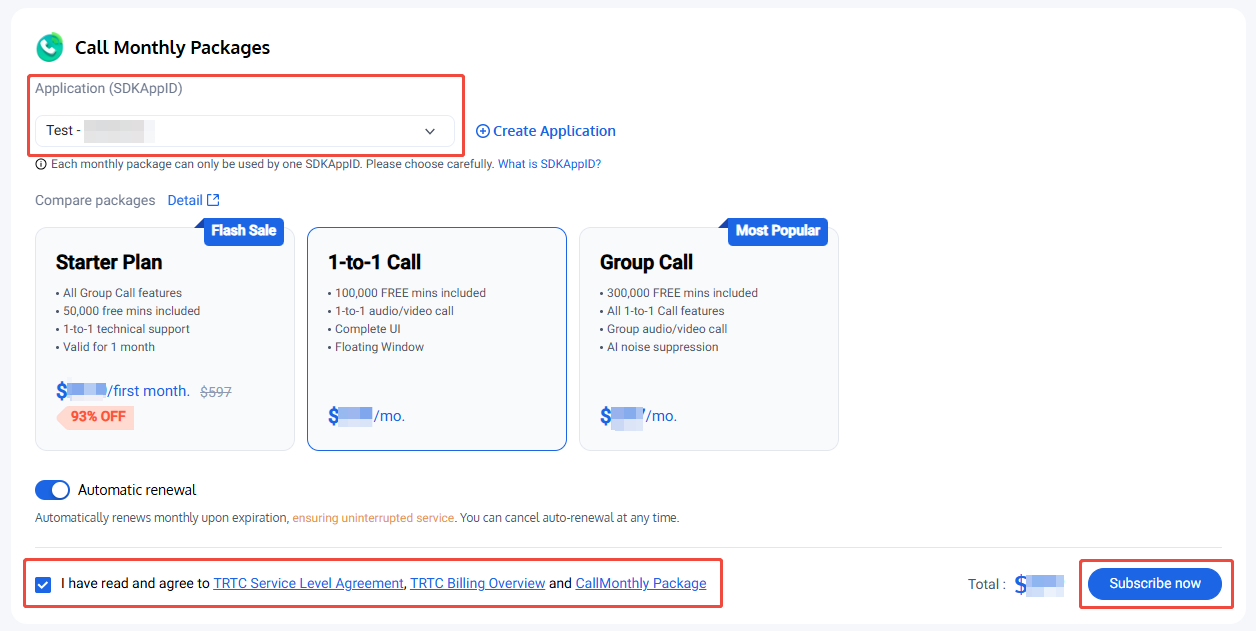
Task: Uncheck the agreement checkbox
Action: click(43, 584)
